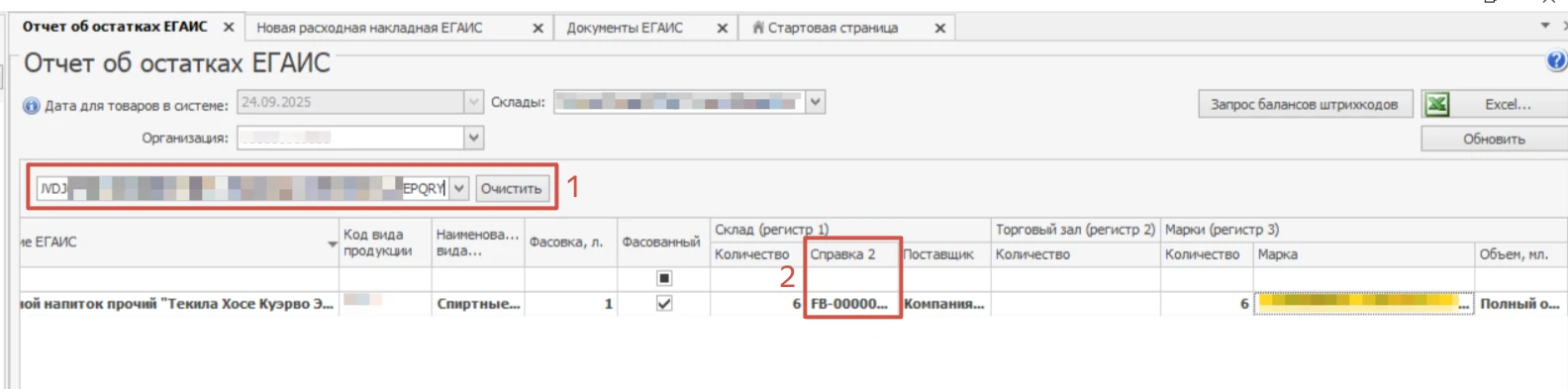Click the FB-00000... cell
This screenshot has height=389, width=1568.
click(852, 304)
